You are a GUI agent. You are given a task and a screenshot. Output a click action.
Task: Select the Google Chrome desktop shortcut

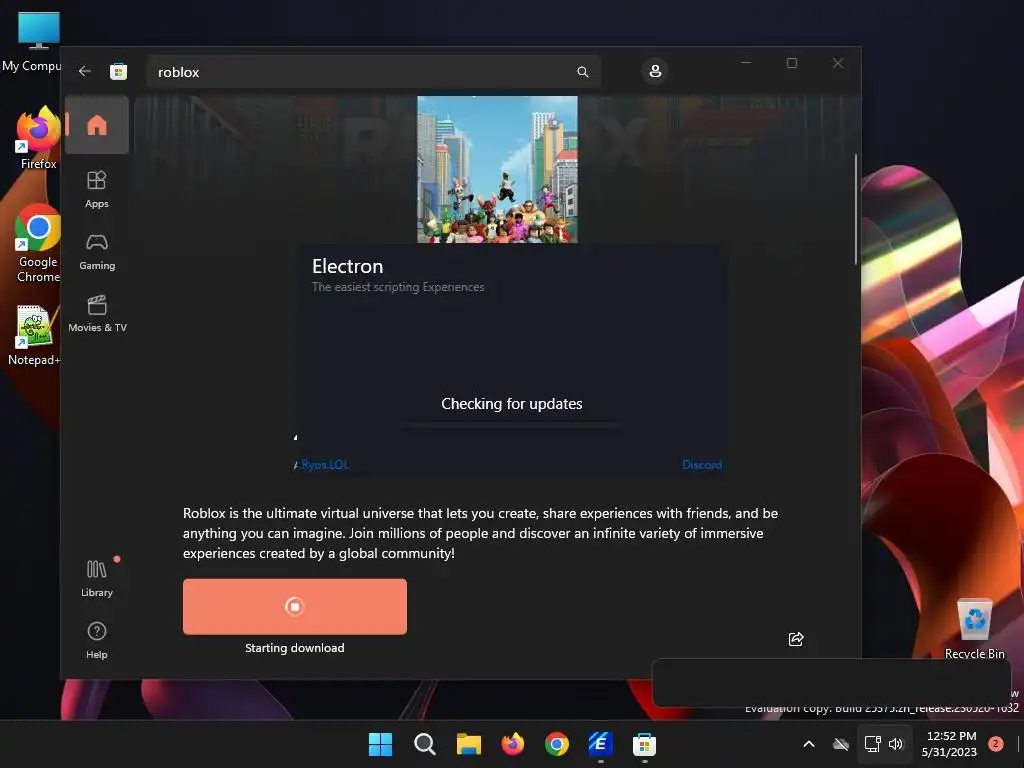point(38,243)
